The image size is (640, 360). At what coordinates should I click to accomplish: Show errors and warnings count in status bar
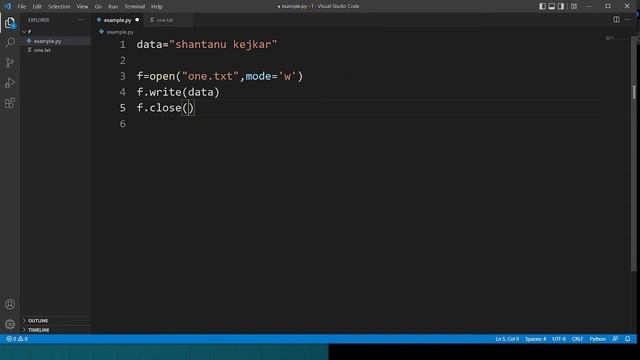pos(17,339)
